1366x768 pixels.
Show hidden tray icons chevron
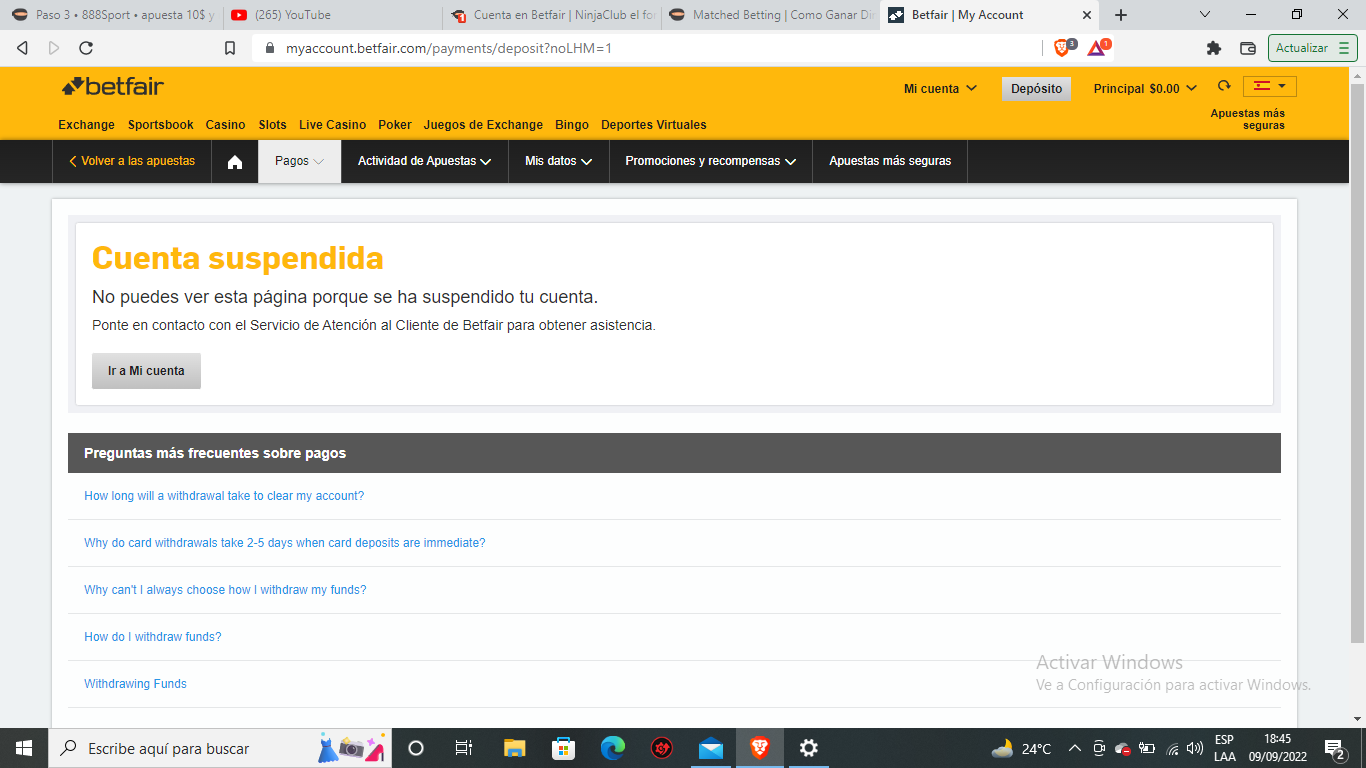pos(1075,748)
